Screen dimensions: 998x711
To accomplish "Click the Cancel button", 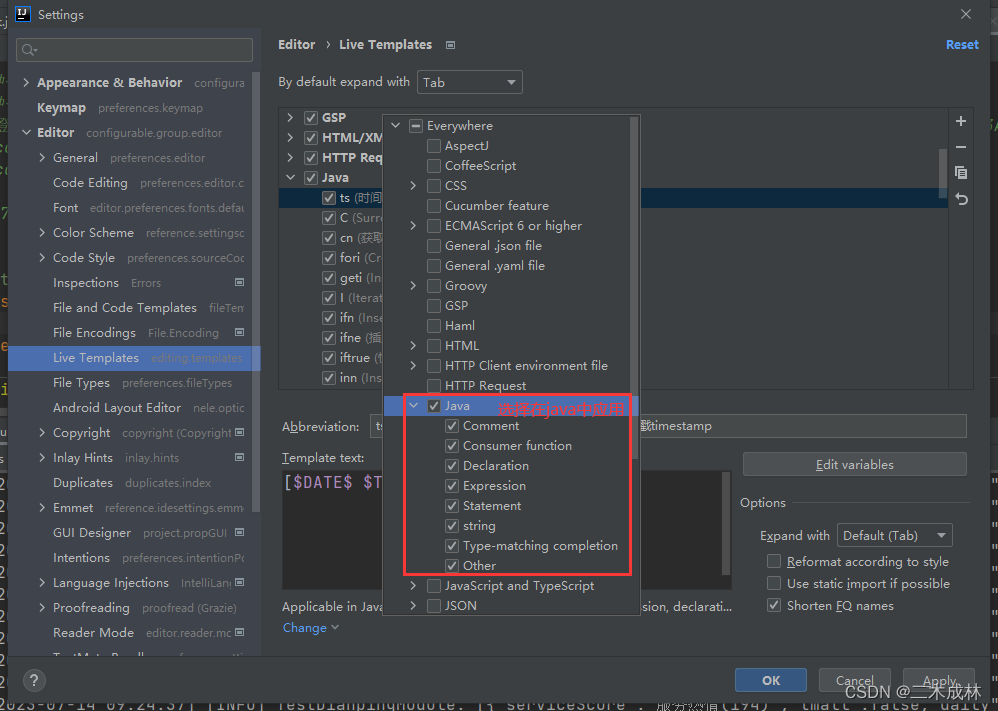I will tap(854, 680).
